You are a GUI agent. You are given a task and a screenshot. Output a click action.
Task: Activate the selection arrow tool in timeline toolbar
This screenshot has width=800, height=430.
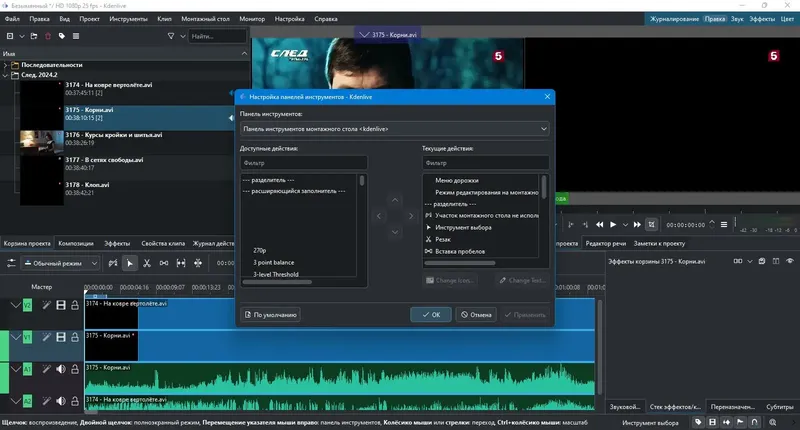coord(130,263)
